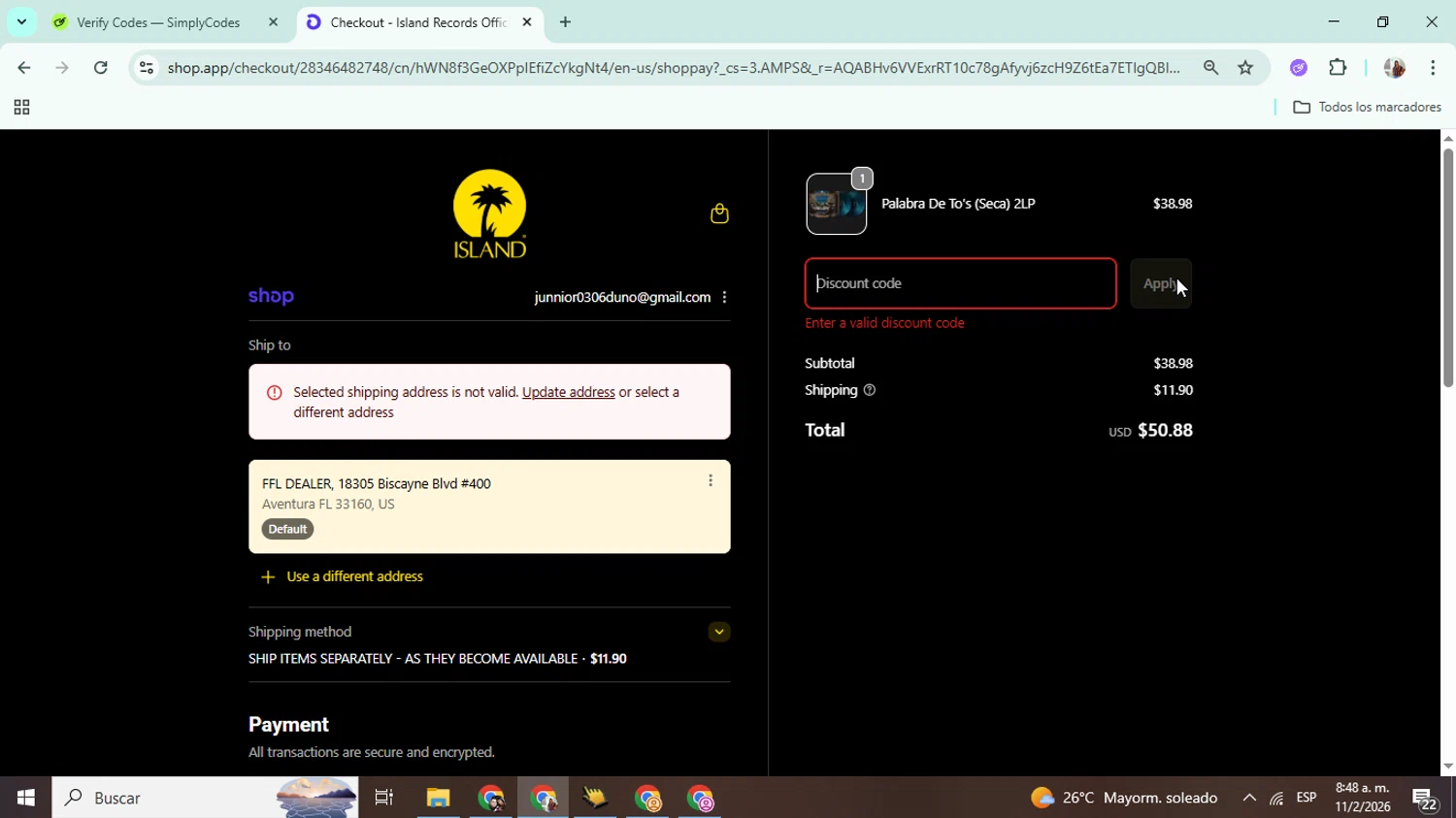Image resolution: width=1456 pixels, height=818 pixels.
Task: Open the first Chrome taskbar icon
Action: click(x=491, y=798)
